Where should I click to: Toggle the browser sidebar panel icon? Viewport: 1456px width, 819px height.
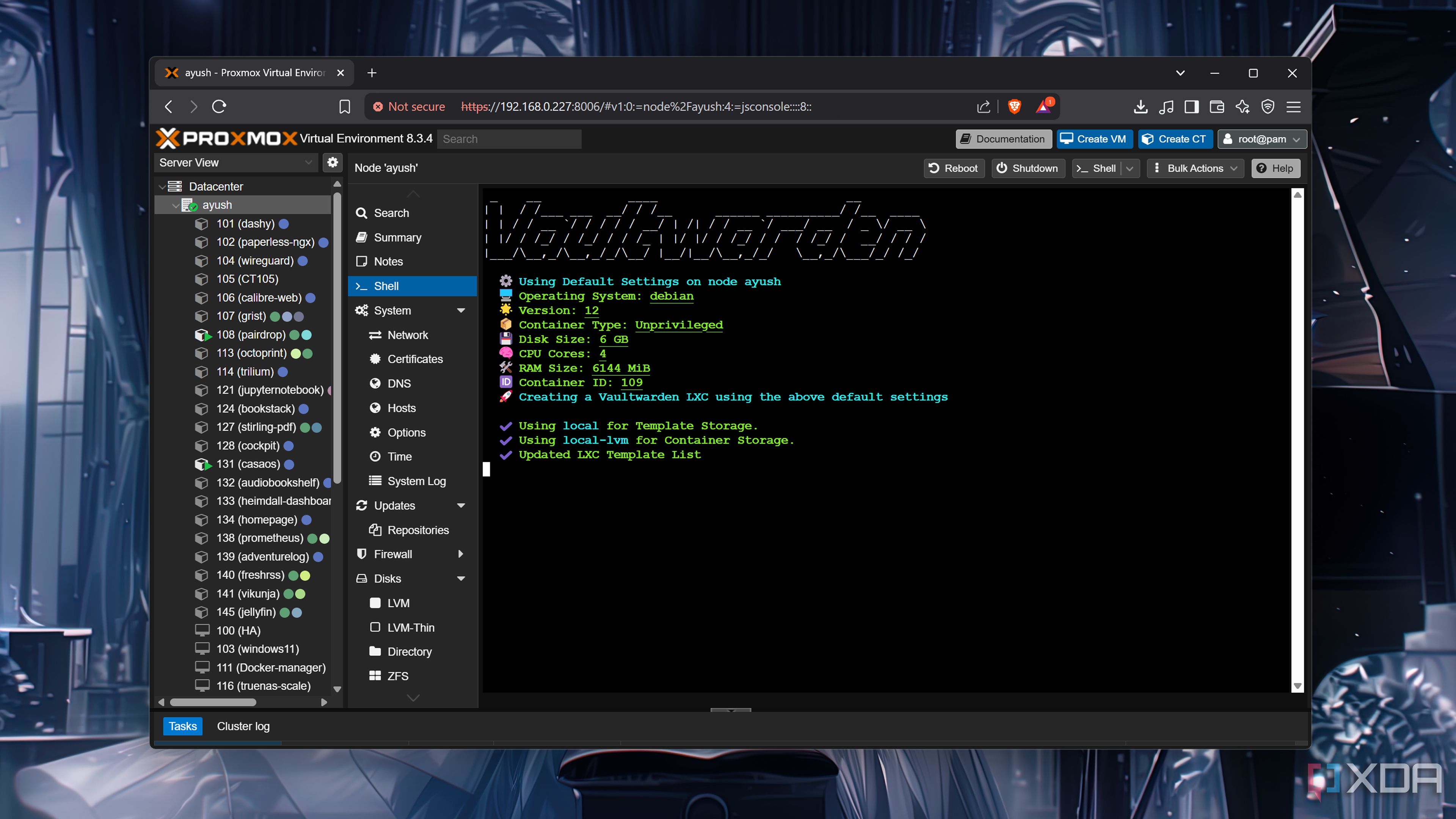point(1191,106)
